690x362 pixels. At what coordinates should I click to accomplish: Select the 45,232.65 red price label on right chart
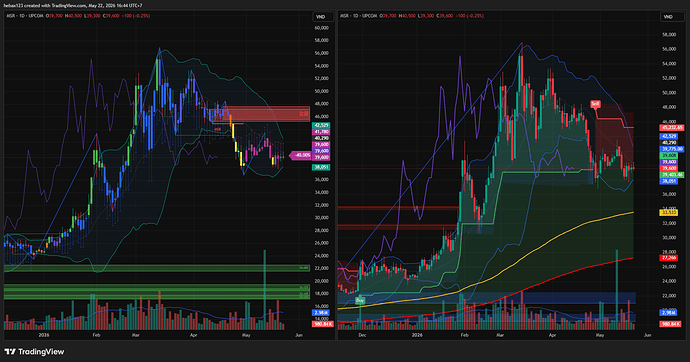coord(671,128)
